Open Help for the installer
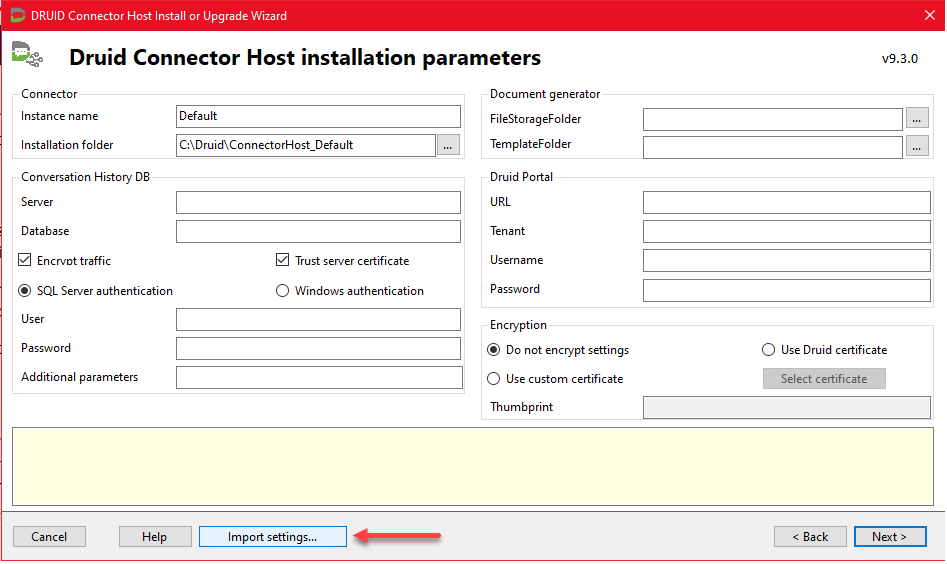The width and height of the screenshot is (947, 564). coord(154,537)
